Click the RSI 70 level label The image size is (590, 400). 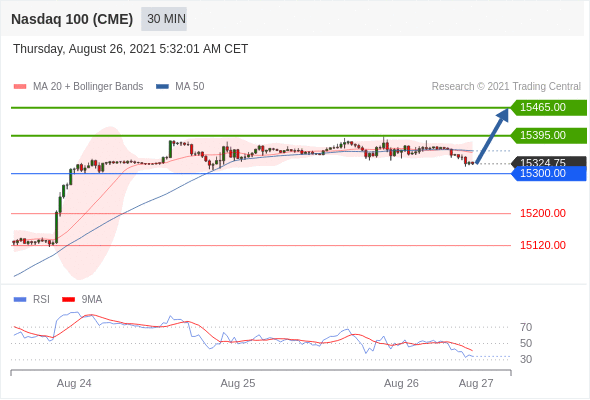click(526, 327)
